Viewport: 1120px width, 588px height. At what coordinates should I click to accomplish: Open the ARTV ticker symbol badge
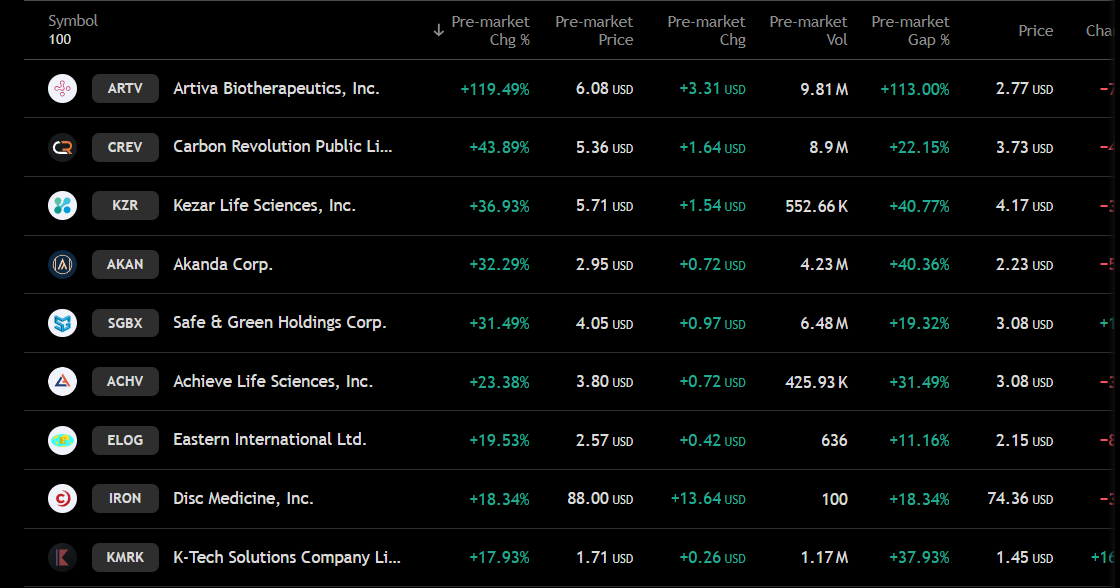(125, 89)
